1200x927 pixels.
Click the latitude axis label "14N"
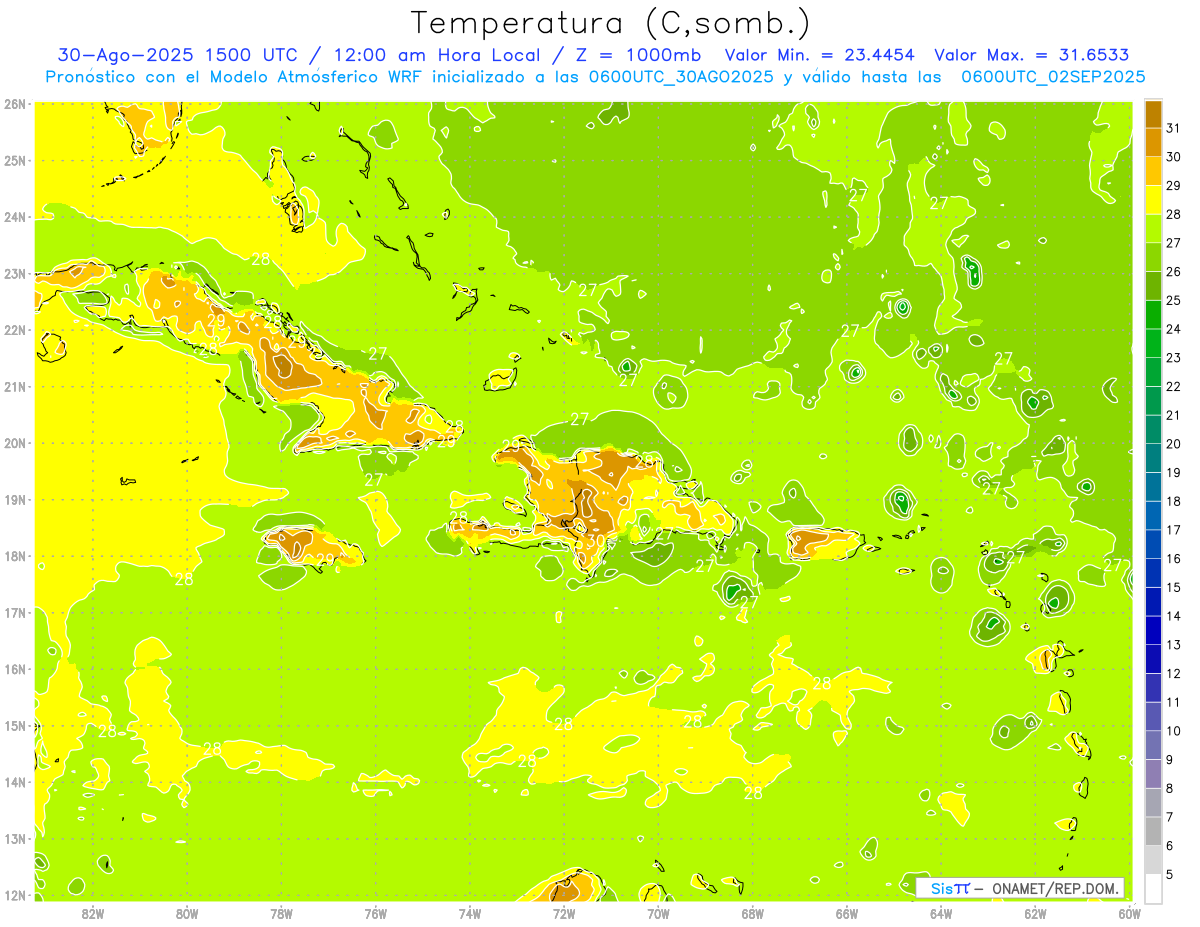15,782
